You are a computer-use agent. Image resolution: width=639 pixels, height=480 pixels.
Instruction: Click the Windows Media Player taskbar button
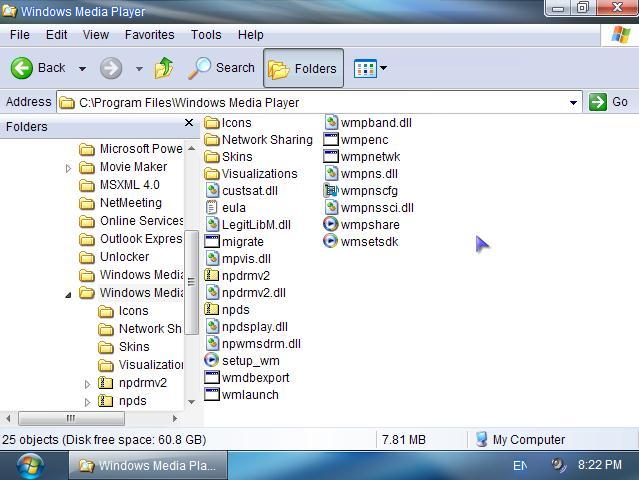pos(148,465)
